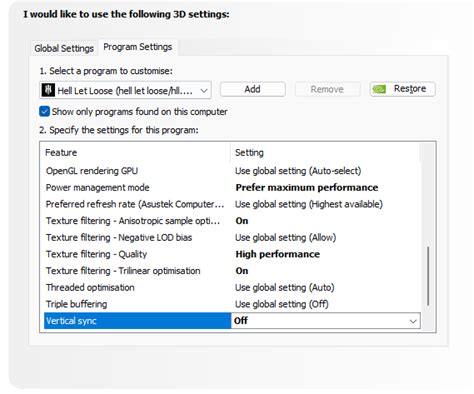
Task: Click the Add button
Action: point(252,89)
